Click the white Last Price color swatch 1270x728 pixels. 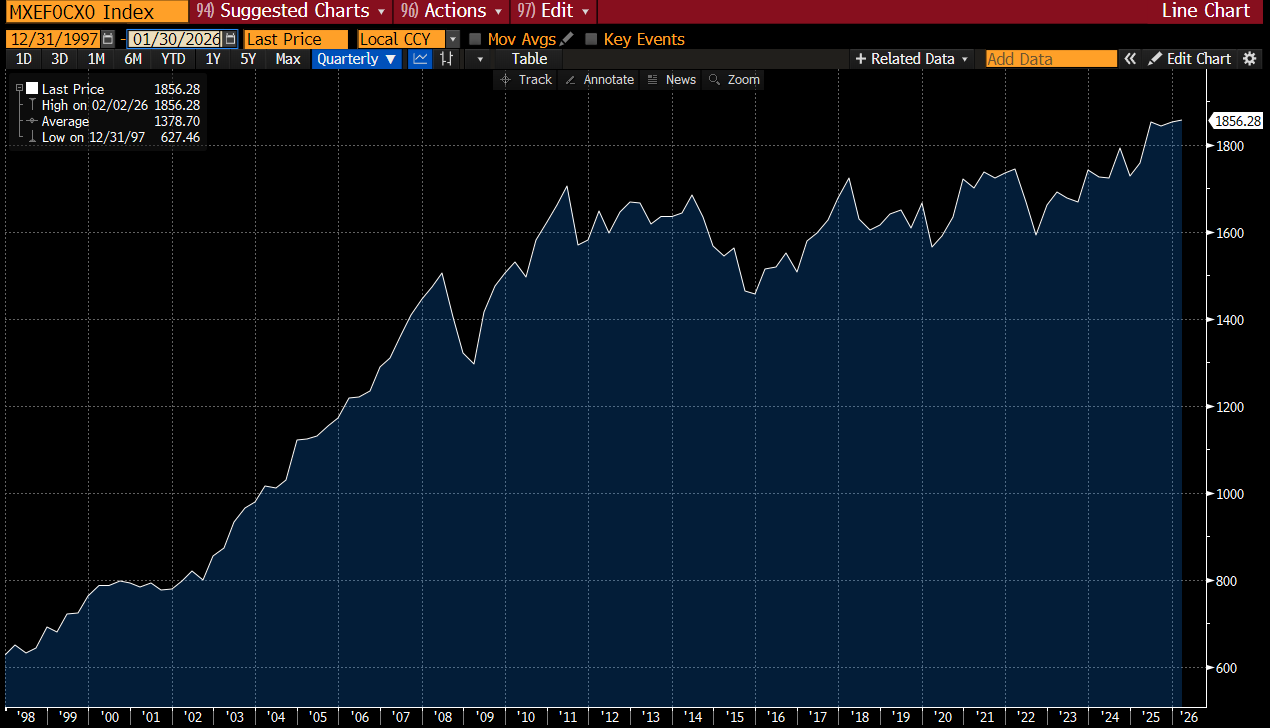32,89
